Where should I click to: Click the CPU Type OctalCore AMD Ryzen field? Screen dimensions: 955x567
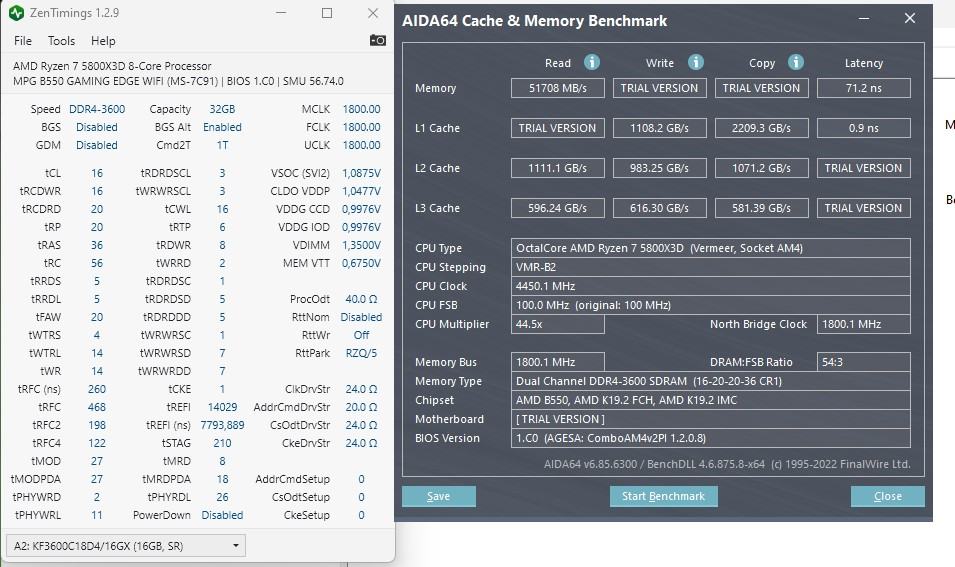point(711,248)
